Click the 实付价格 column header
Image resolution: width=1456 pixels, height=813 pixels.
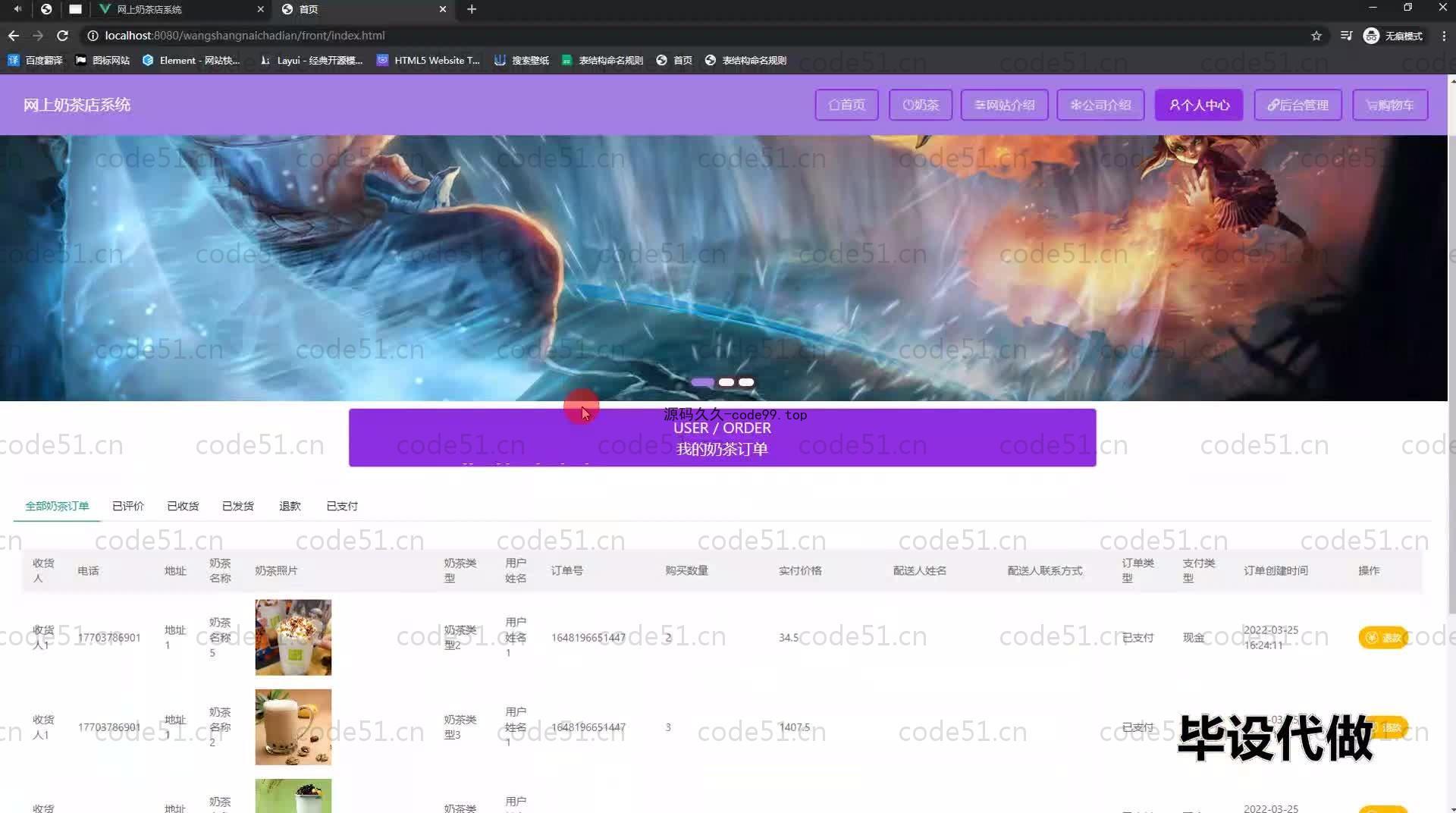[x=800, y=570]
